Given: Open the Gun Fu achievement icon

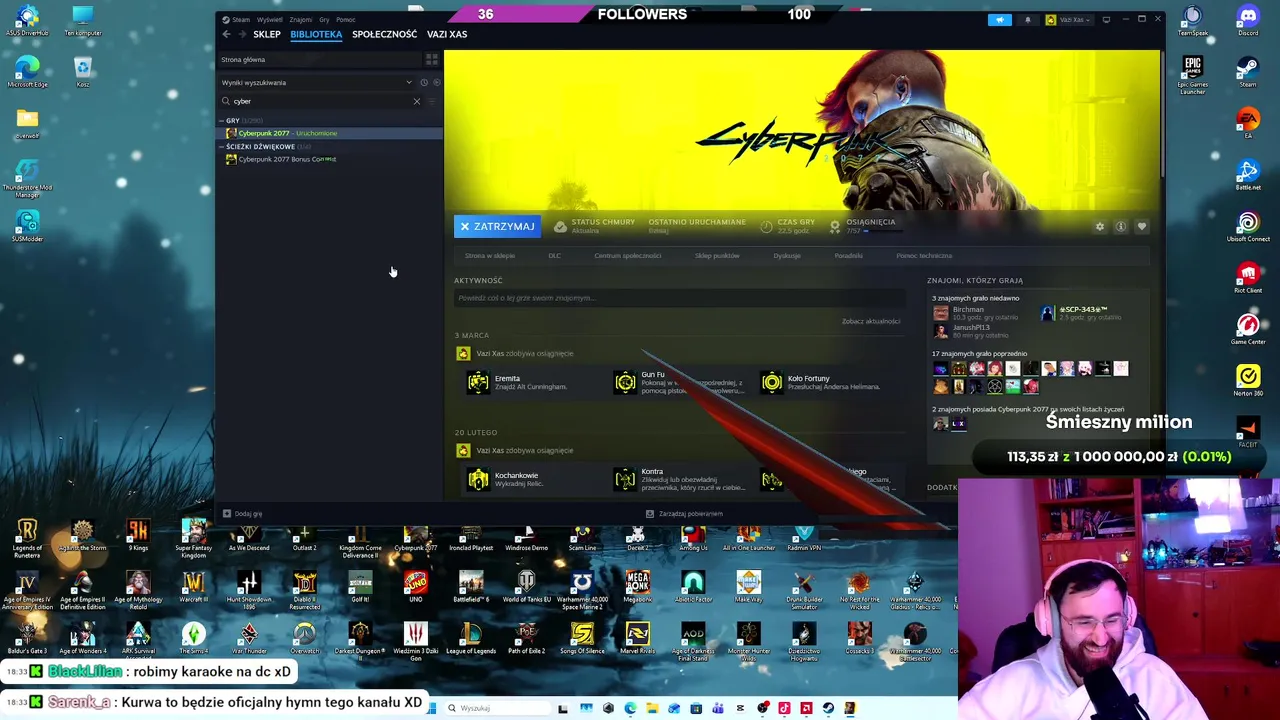Looking at the screenshot, I should coord(625,382).
